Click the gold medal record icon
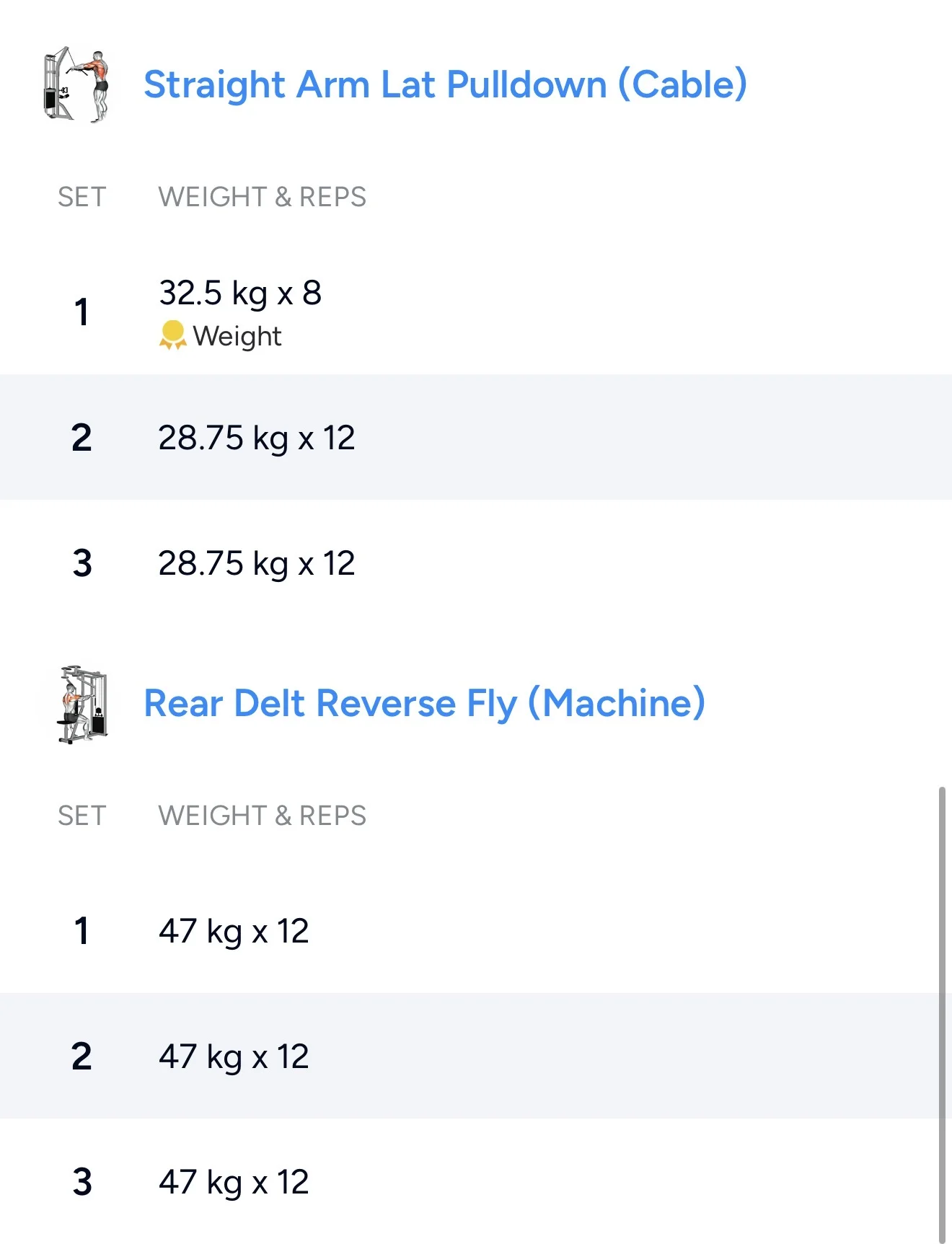Screen dimensions: 952x1244 tap(172, 335)
